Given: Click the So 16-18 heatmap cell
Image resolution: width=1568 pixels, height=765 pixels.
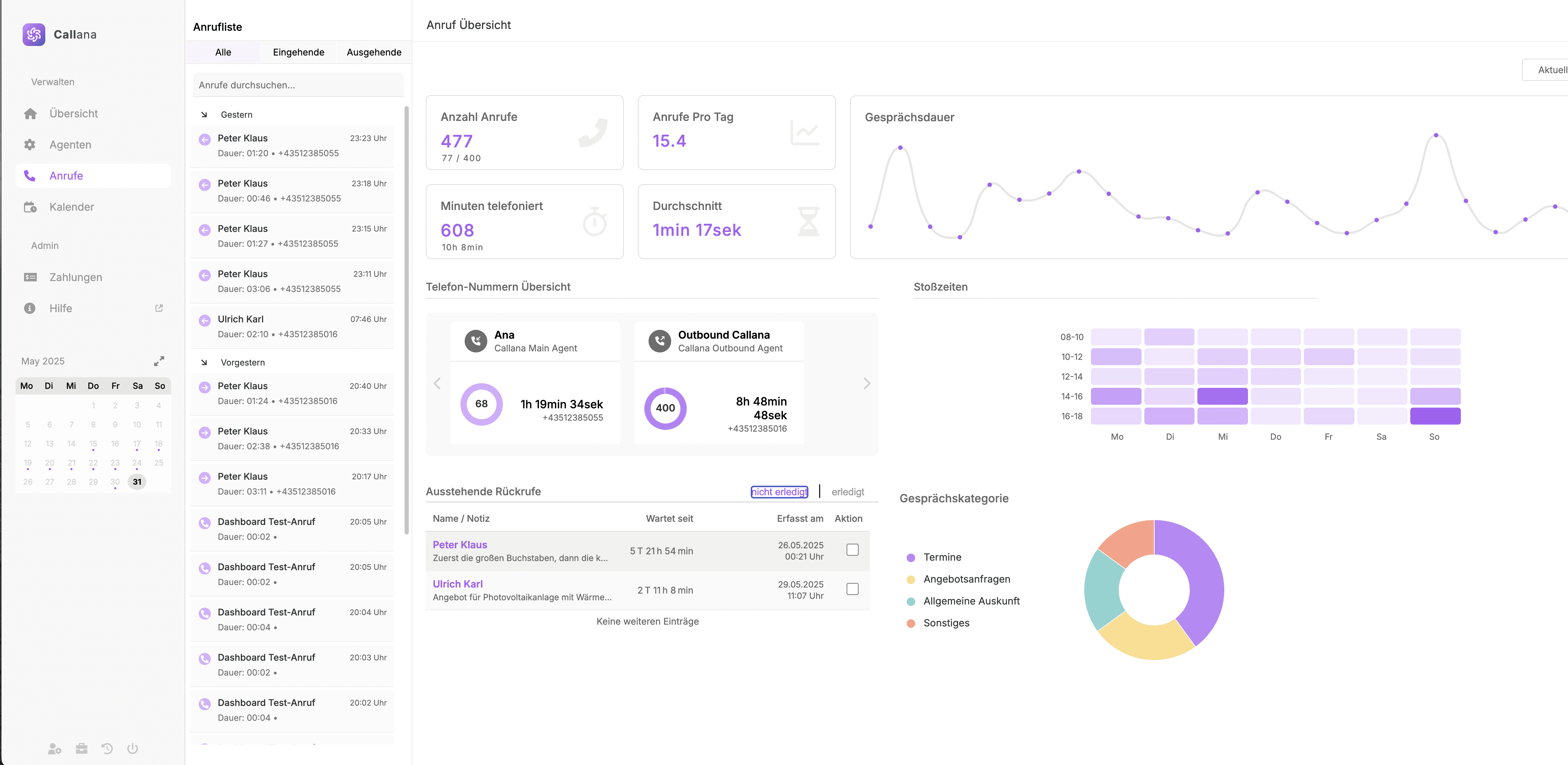Looking at the screenshot, I should [1435, 416].
